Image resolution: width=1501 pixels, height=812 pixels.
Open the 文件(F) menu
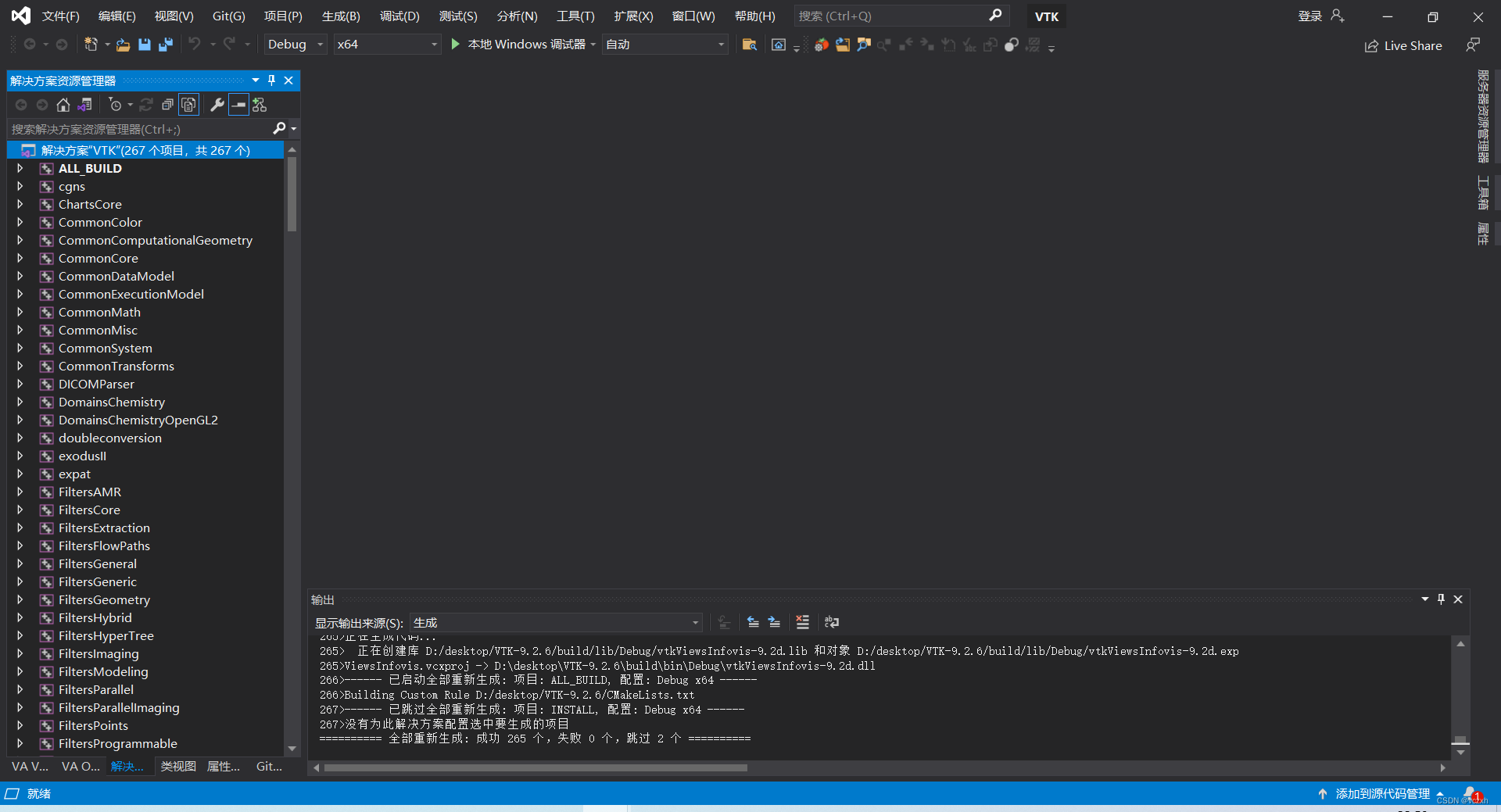[60, 16]
